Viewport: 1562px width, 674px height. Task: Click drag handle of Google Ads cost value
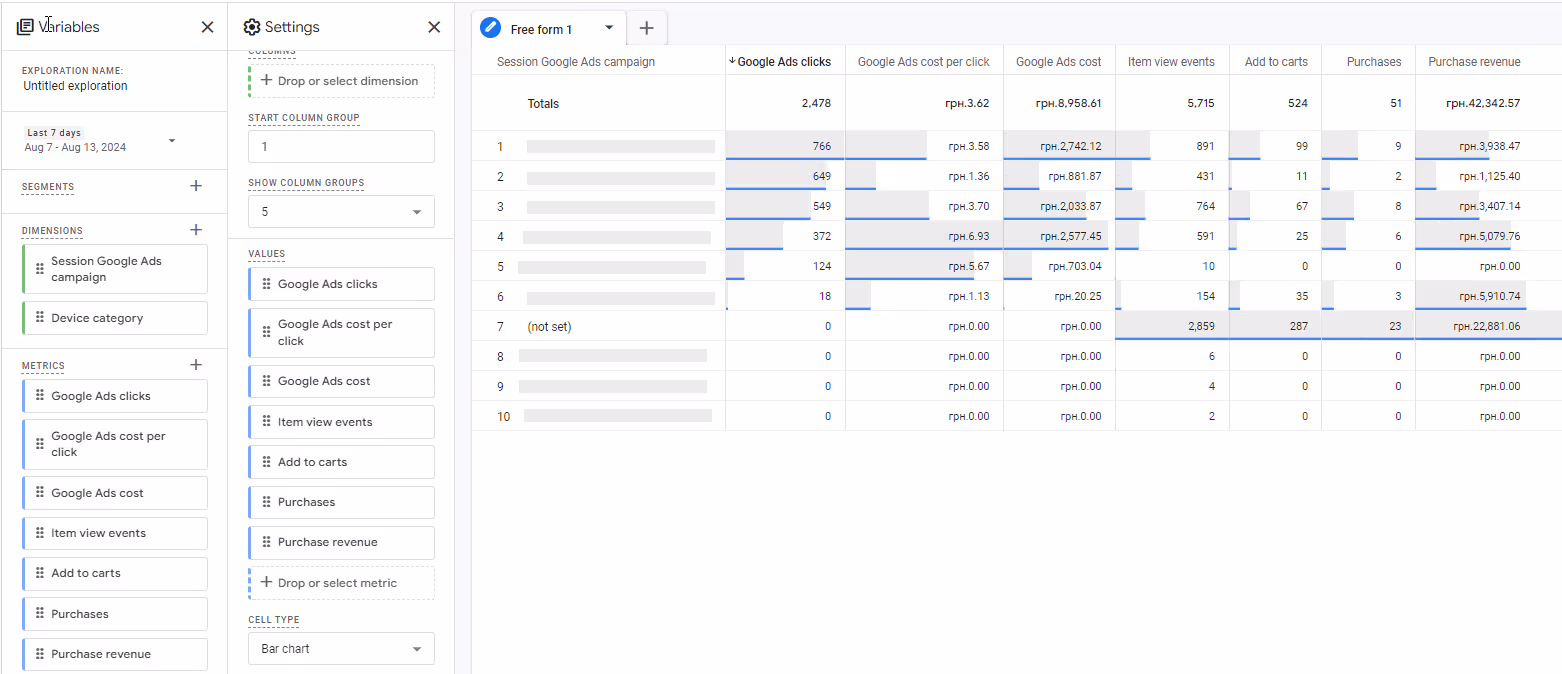(x=266, y=381)
